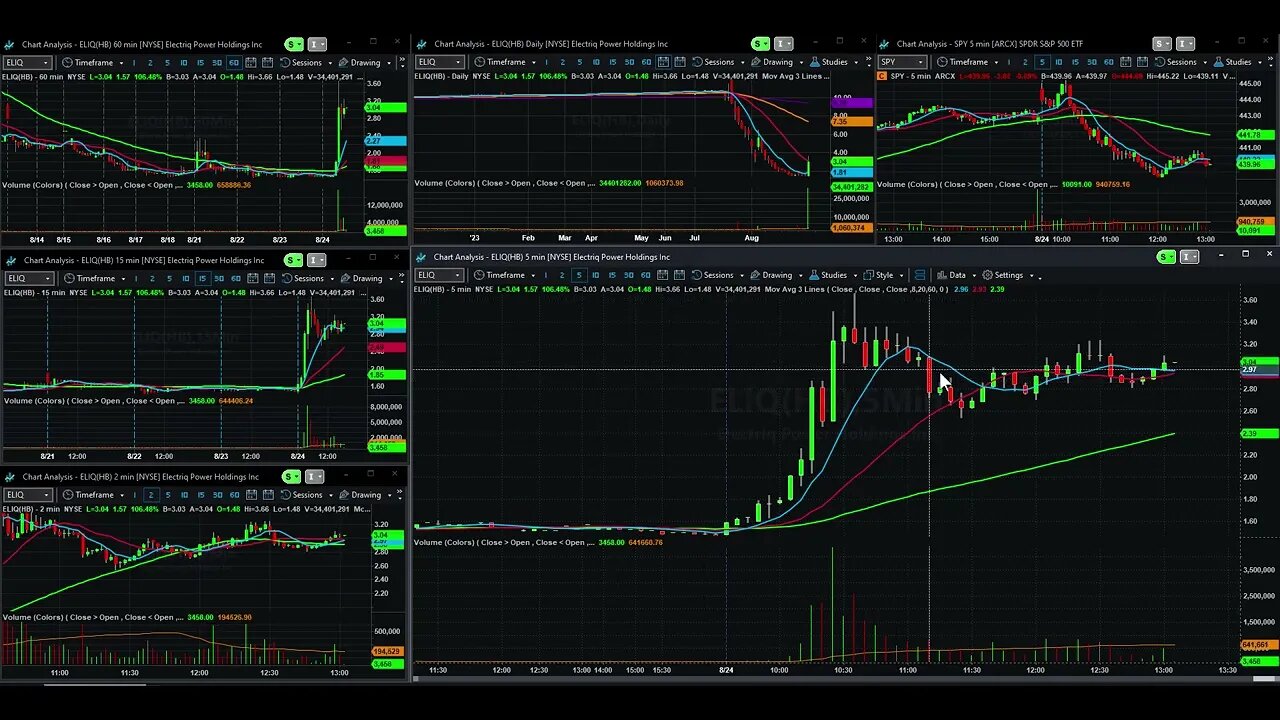Open the Drawing menu in the 60 min chart
The image size is (1280, 720).
click(x=365, y=62)
